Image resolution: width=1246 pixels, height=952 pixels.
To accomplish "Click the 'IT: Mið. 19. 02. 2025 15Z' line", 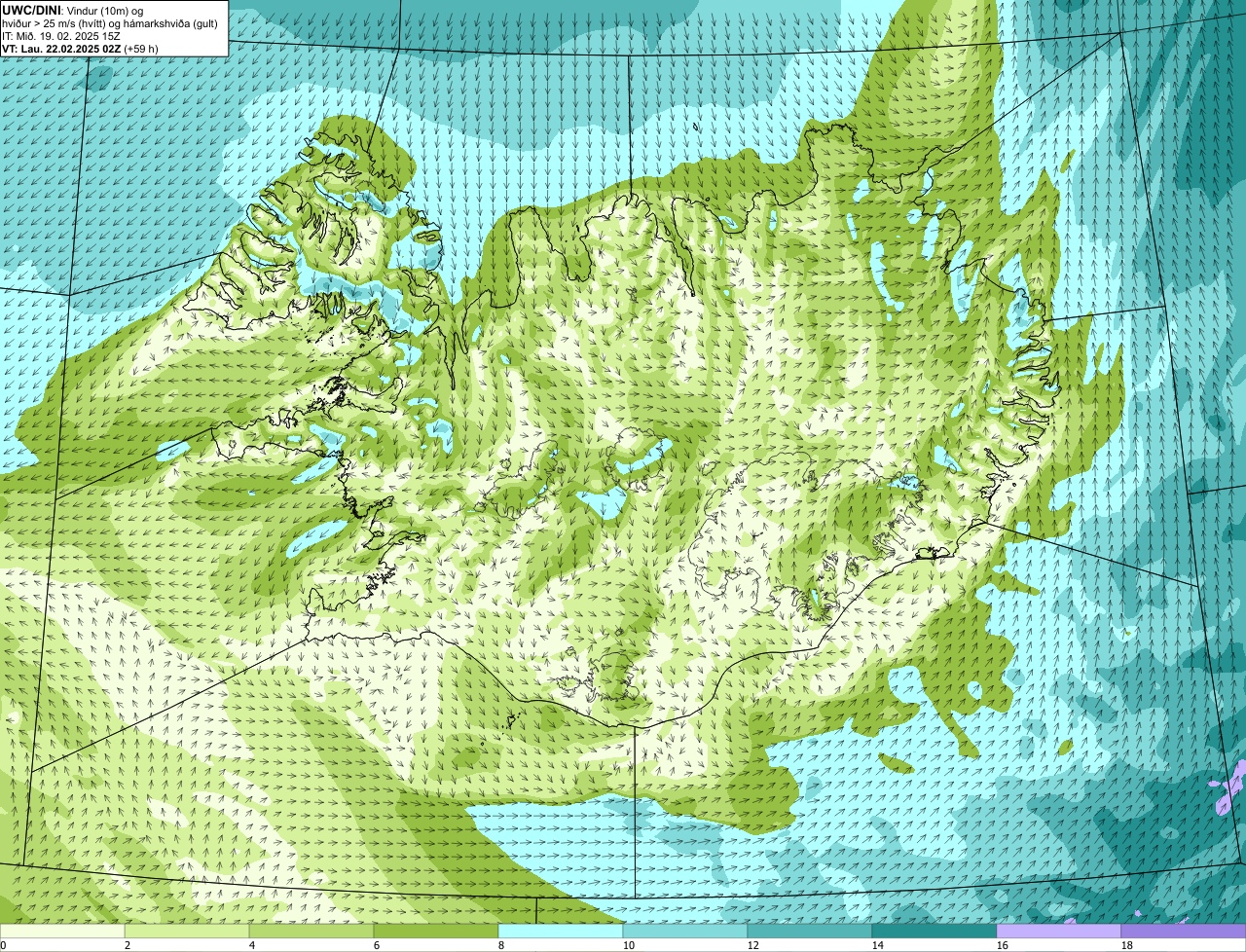I will point(61,37).
